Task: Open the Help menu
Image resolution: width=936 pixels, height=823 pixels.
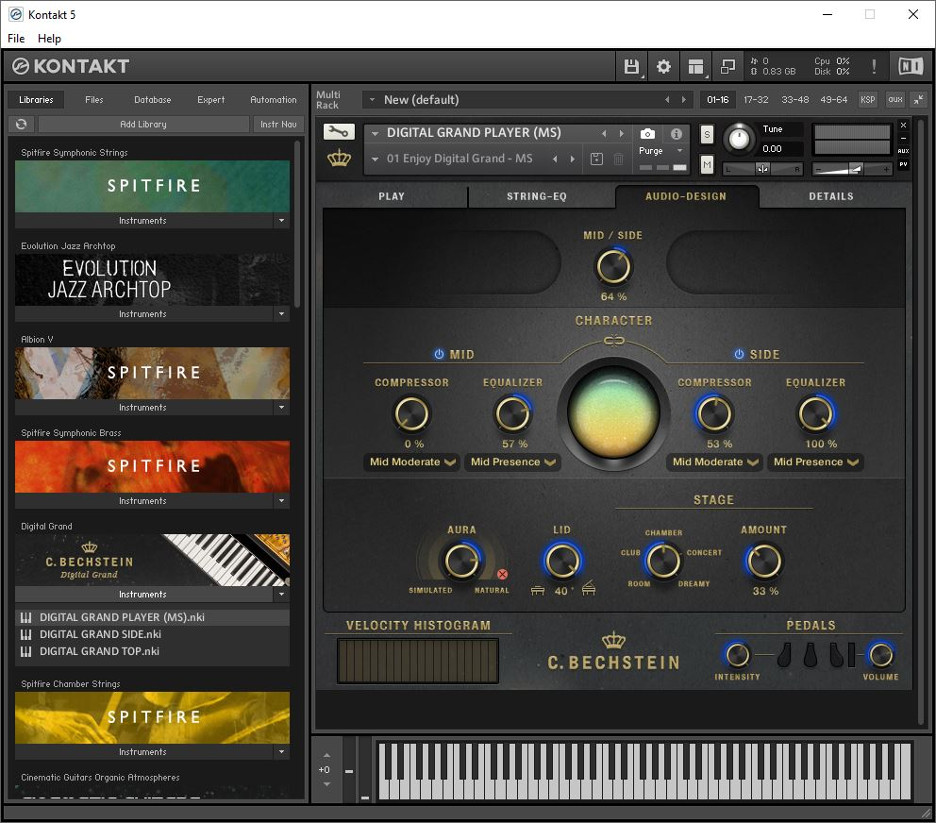Action: click(50, 38)
